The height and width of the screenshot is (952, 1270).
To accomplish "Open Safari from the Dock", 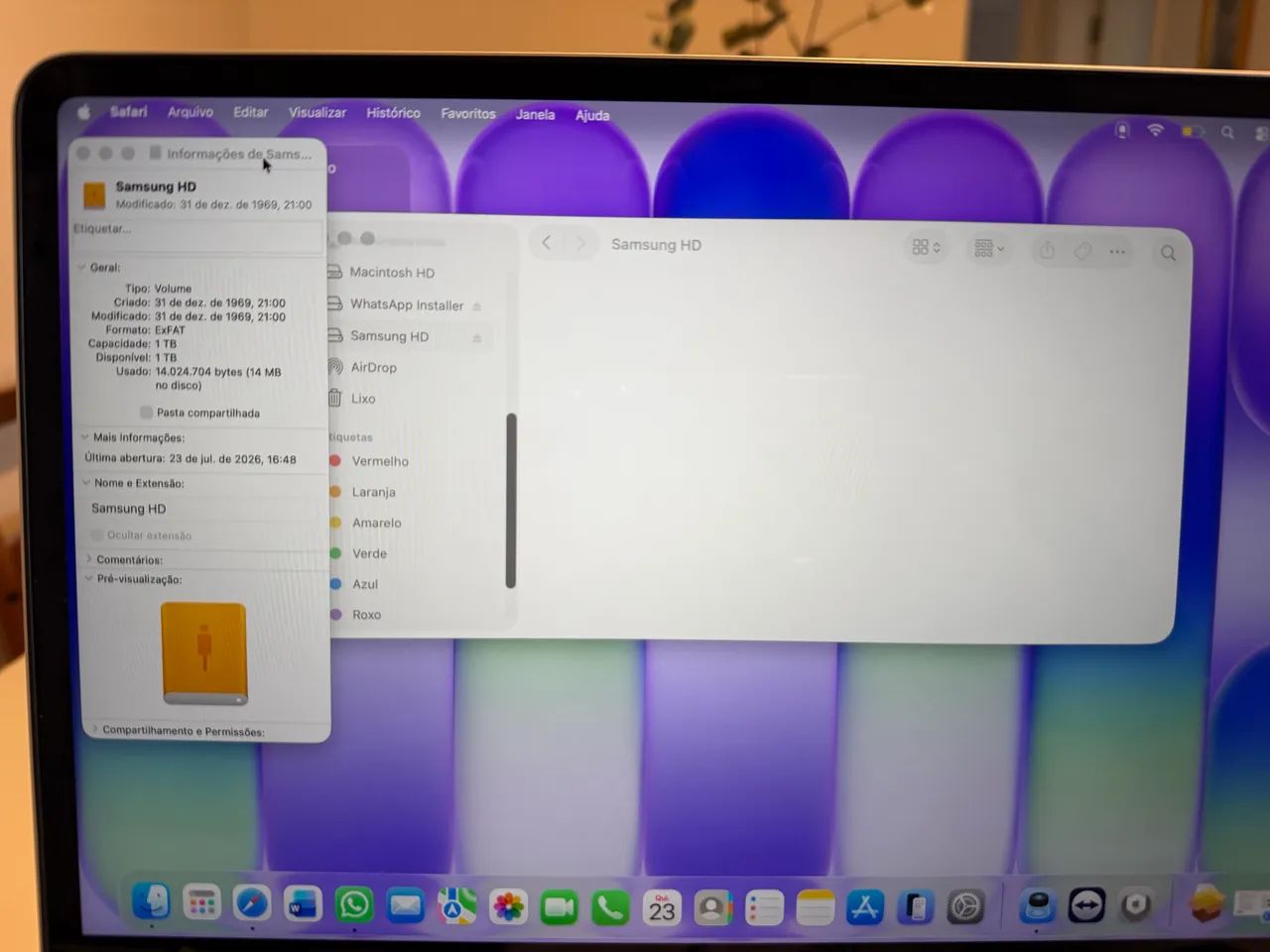I will pyautogui.click(x=252, y=903).
